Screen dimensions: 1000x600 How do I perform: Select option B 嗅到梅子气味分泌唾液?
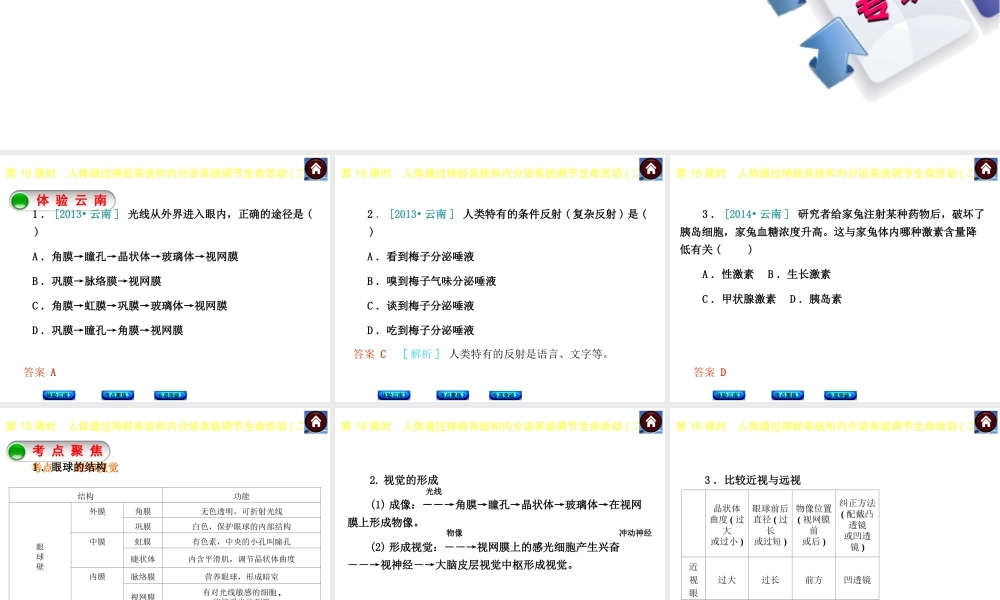[431, 281]
